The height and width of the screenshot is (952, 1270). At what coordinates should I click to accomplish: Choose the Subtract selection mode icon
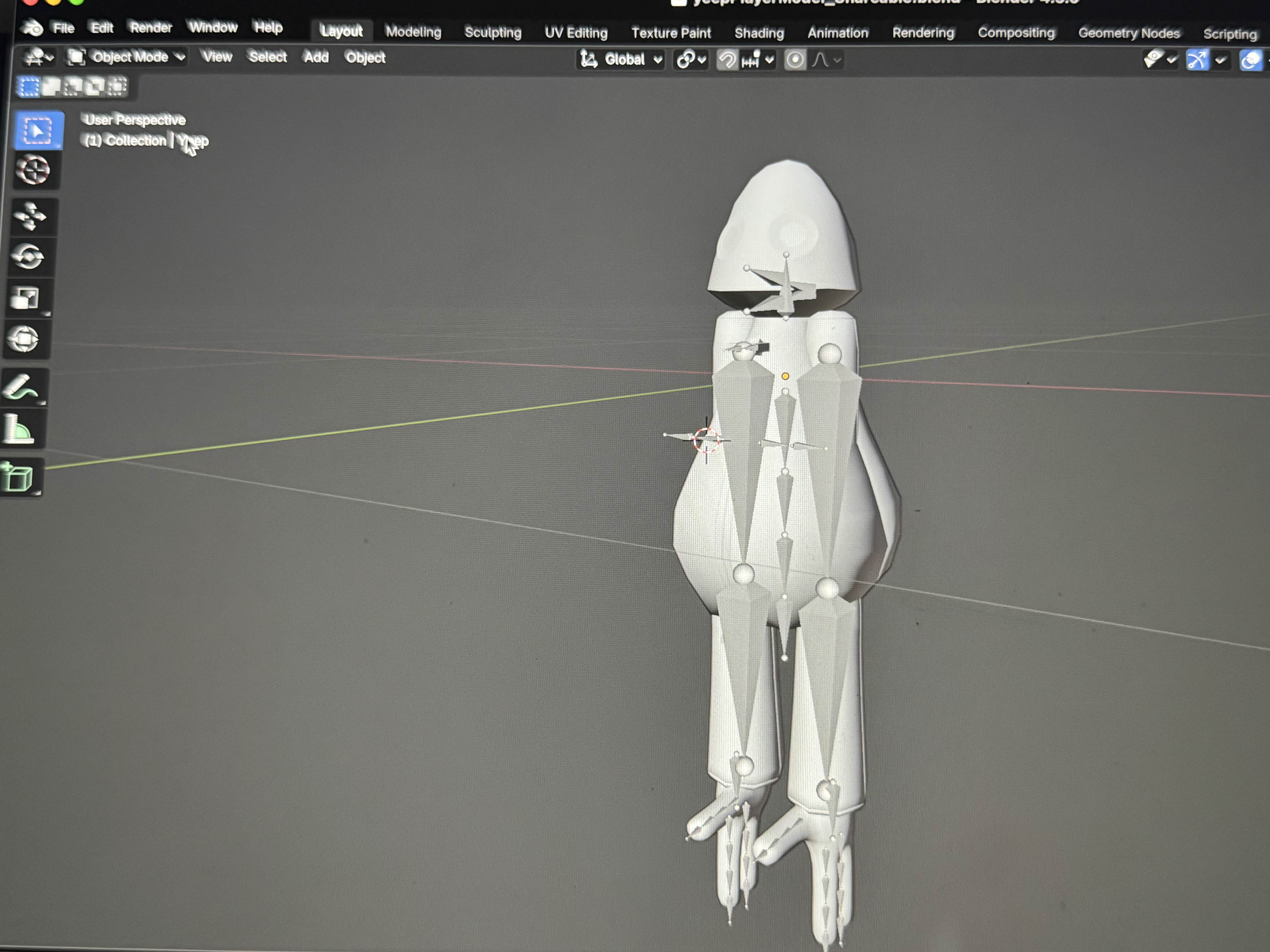click(74, 87)
